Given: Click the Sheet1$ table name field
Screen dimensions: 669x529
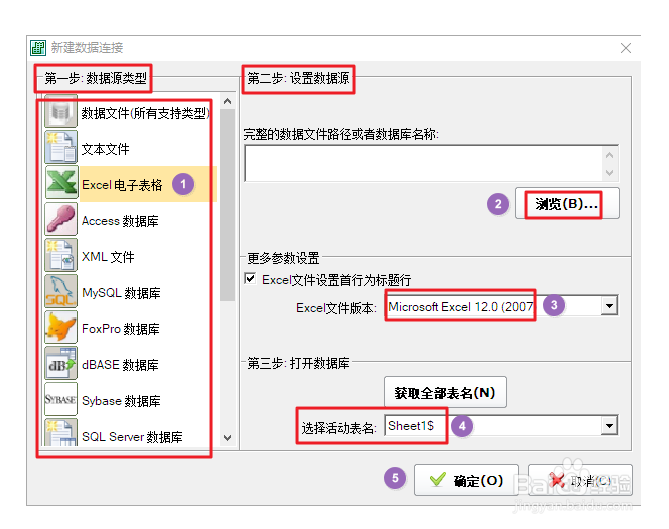Looking at the screenshot, I should [493, 426].
